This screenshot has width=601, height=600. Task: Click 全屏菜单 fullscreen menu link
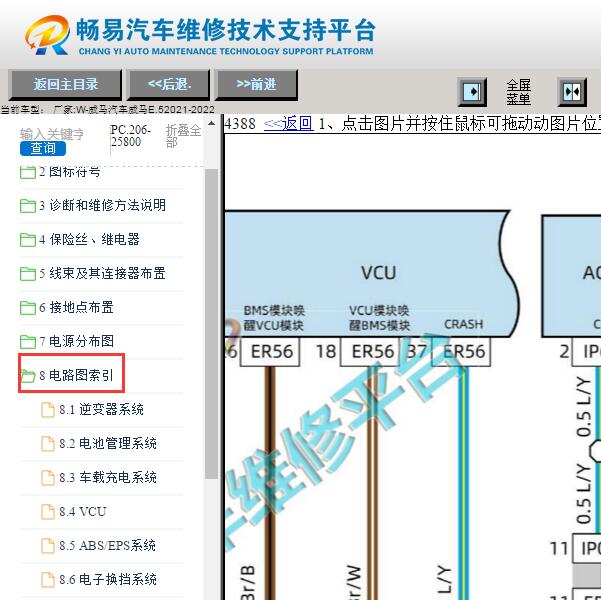518,92
